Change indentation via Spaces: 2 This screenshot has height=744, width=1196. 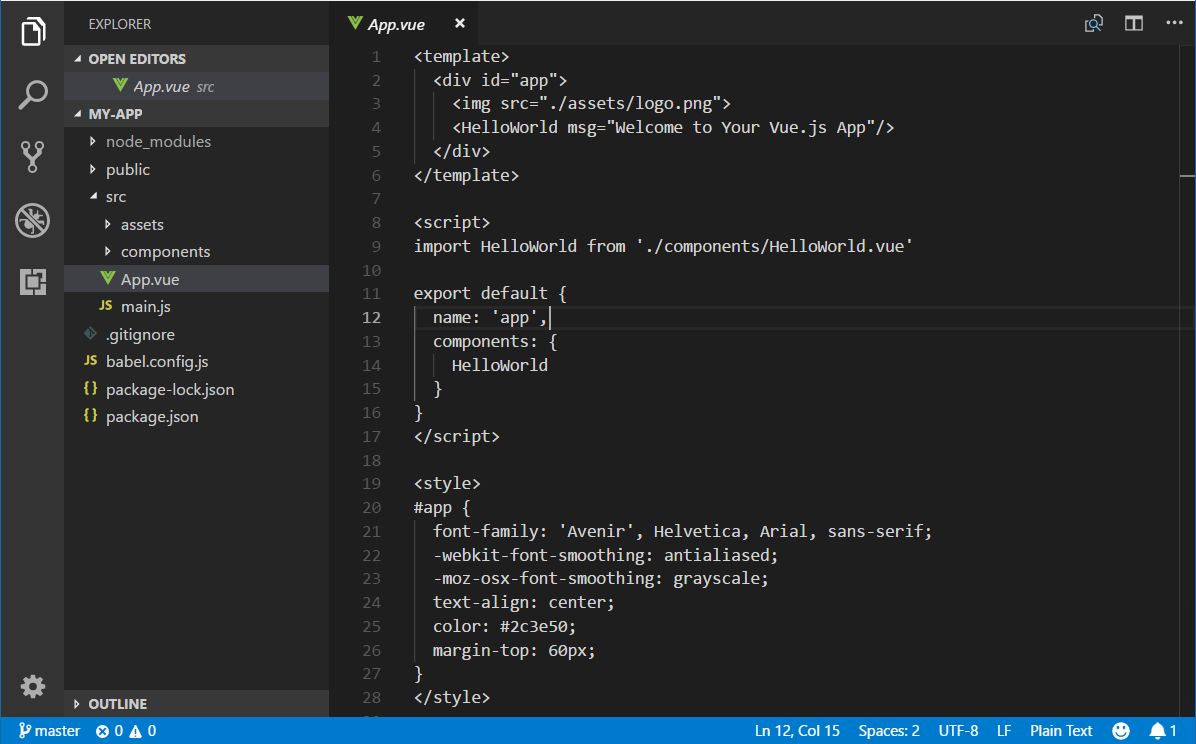pyautogui.click(x=889, y=731)
